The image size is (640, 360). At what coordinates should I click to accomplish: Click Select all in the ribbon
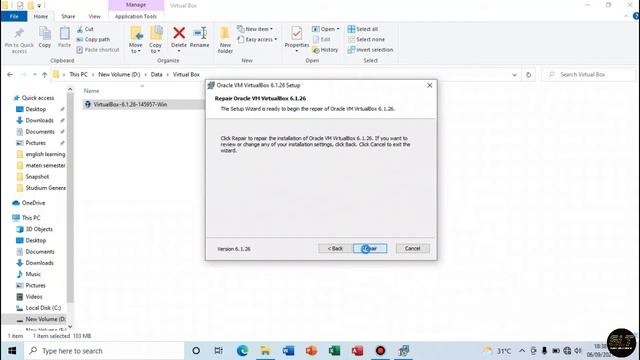coord(362,29)
